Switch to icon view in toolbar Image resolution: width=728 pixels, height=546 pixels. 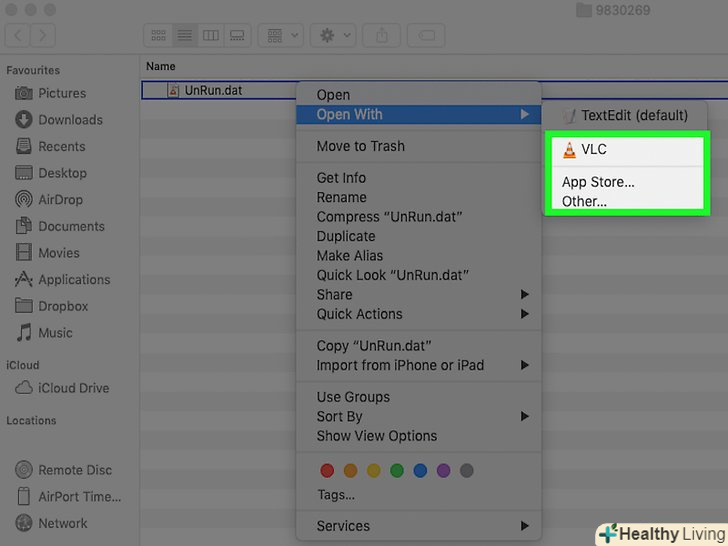click(x=158, y=35)
